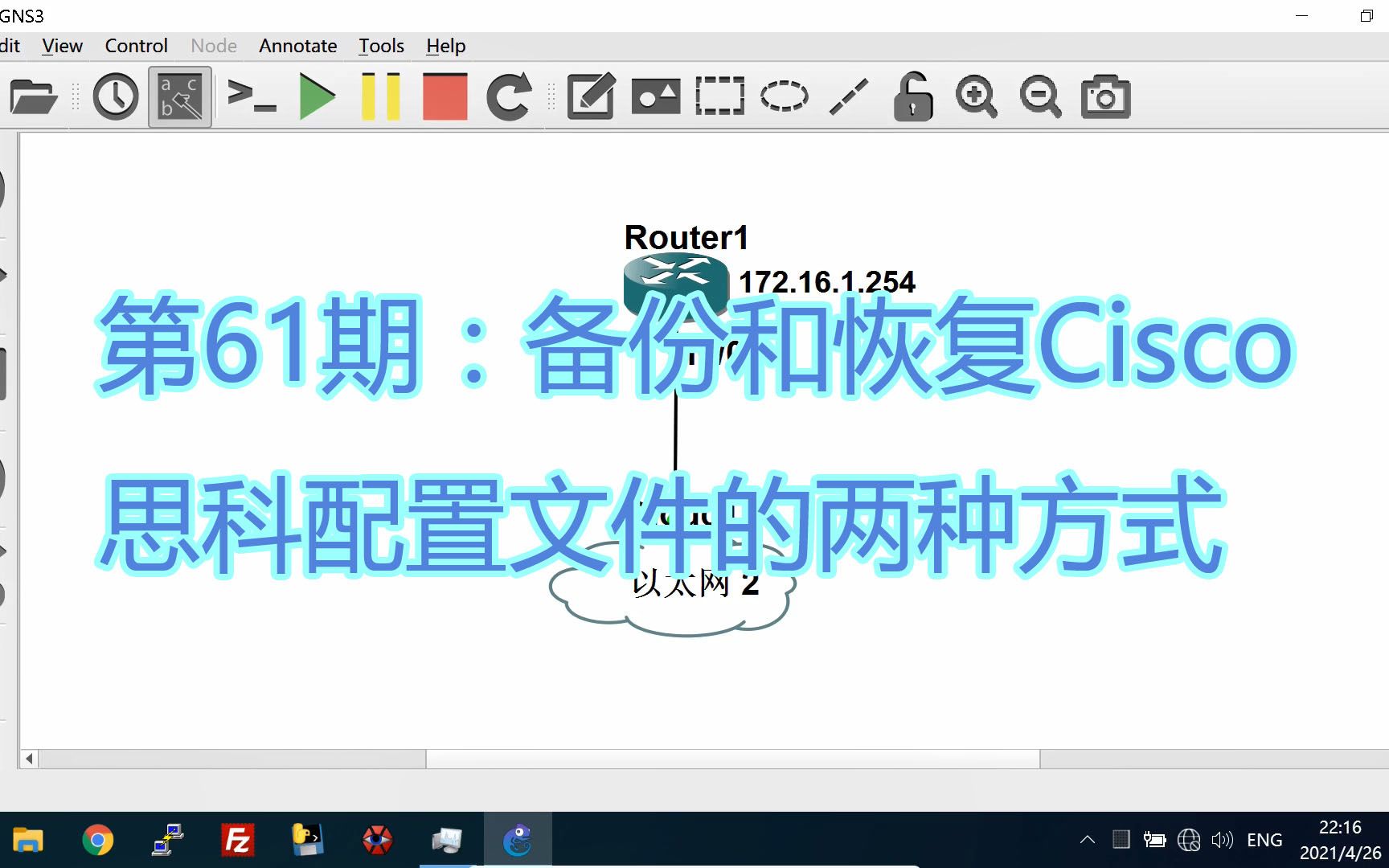Screen dimensions: 1389x868
Task: Open FileZilla from taskbar
Action: (x=237, y=841)
